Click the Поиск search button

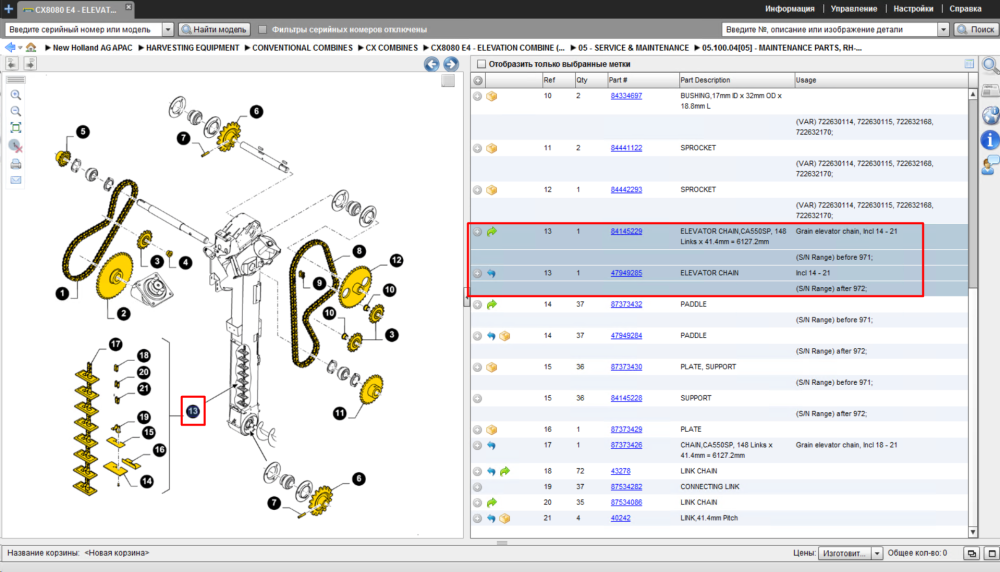pyautogui.click(x=976, y=29)
